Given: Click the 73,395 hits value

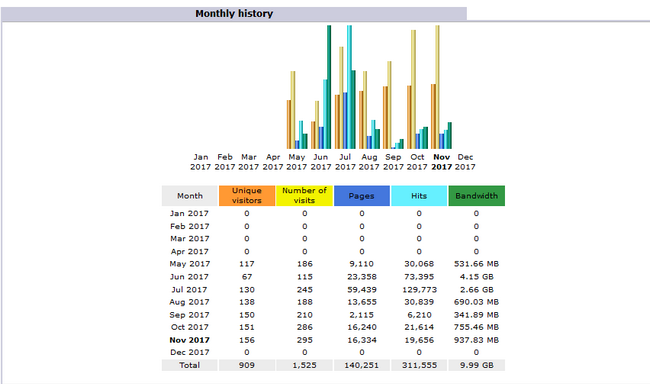Looking at the screenshot, I should click(x=419, y=277).
